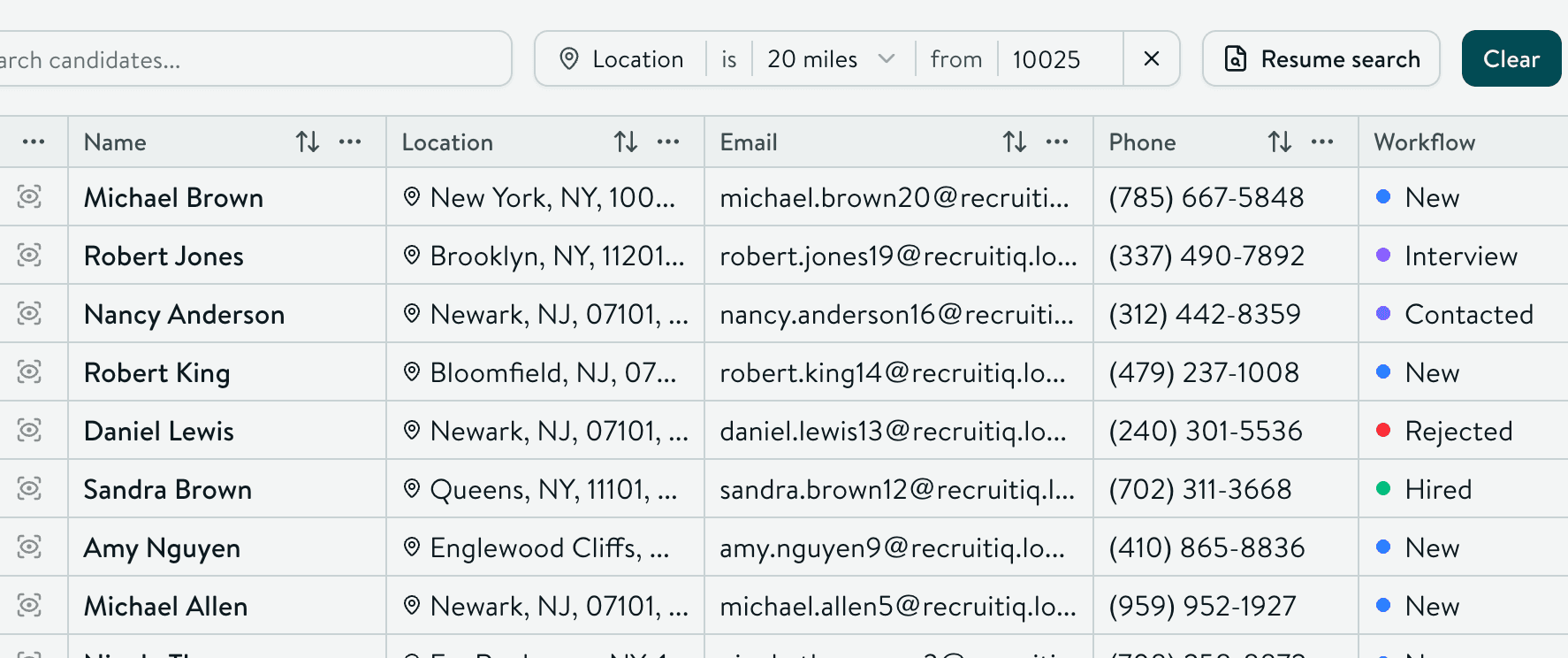Sort candidates by Name column

[x=308, y=142]
